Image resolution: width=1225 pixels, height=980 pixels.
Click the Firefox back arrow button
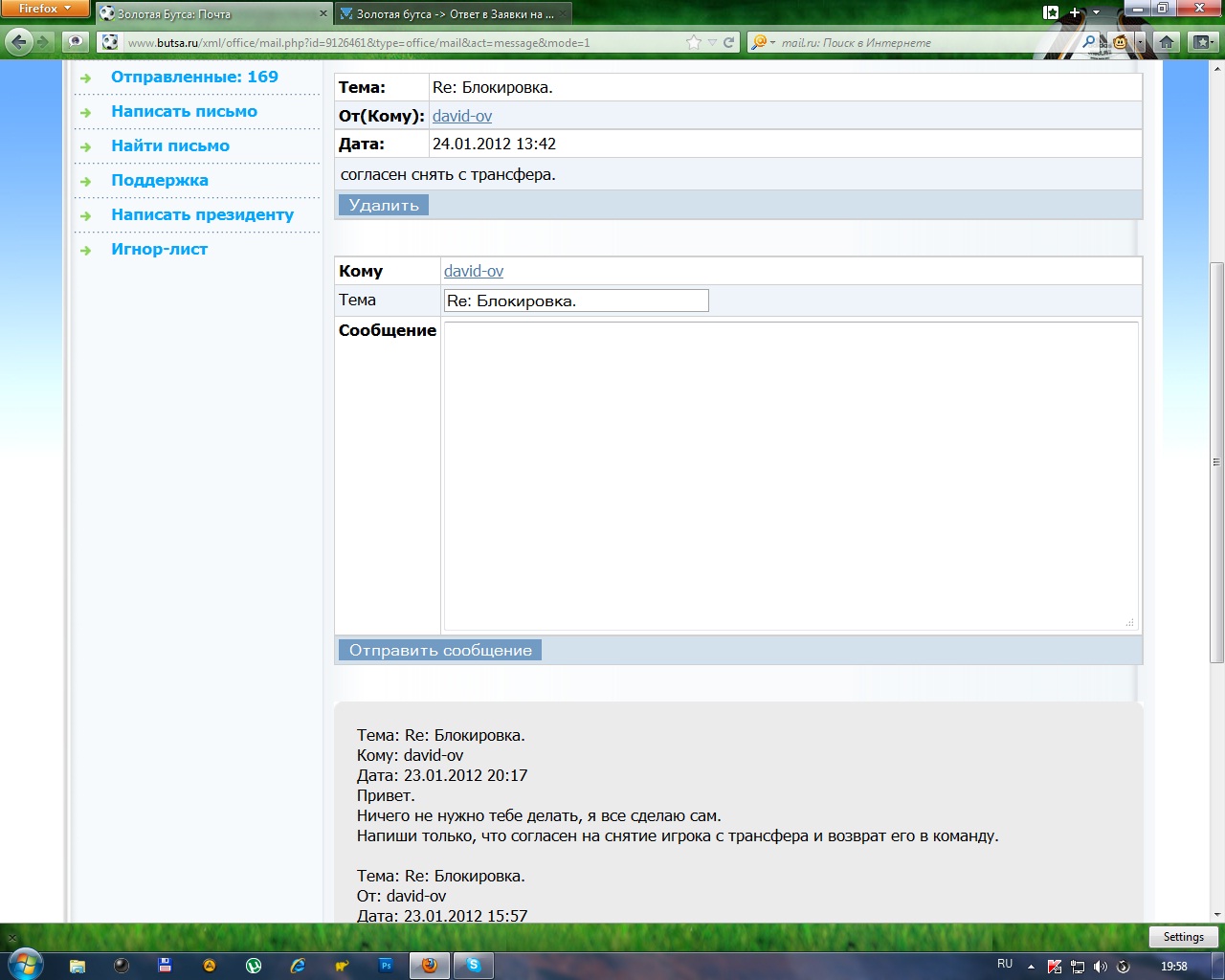coord(19,42)
